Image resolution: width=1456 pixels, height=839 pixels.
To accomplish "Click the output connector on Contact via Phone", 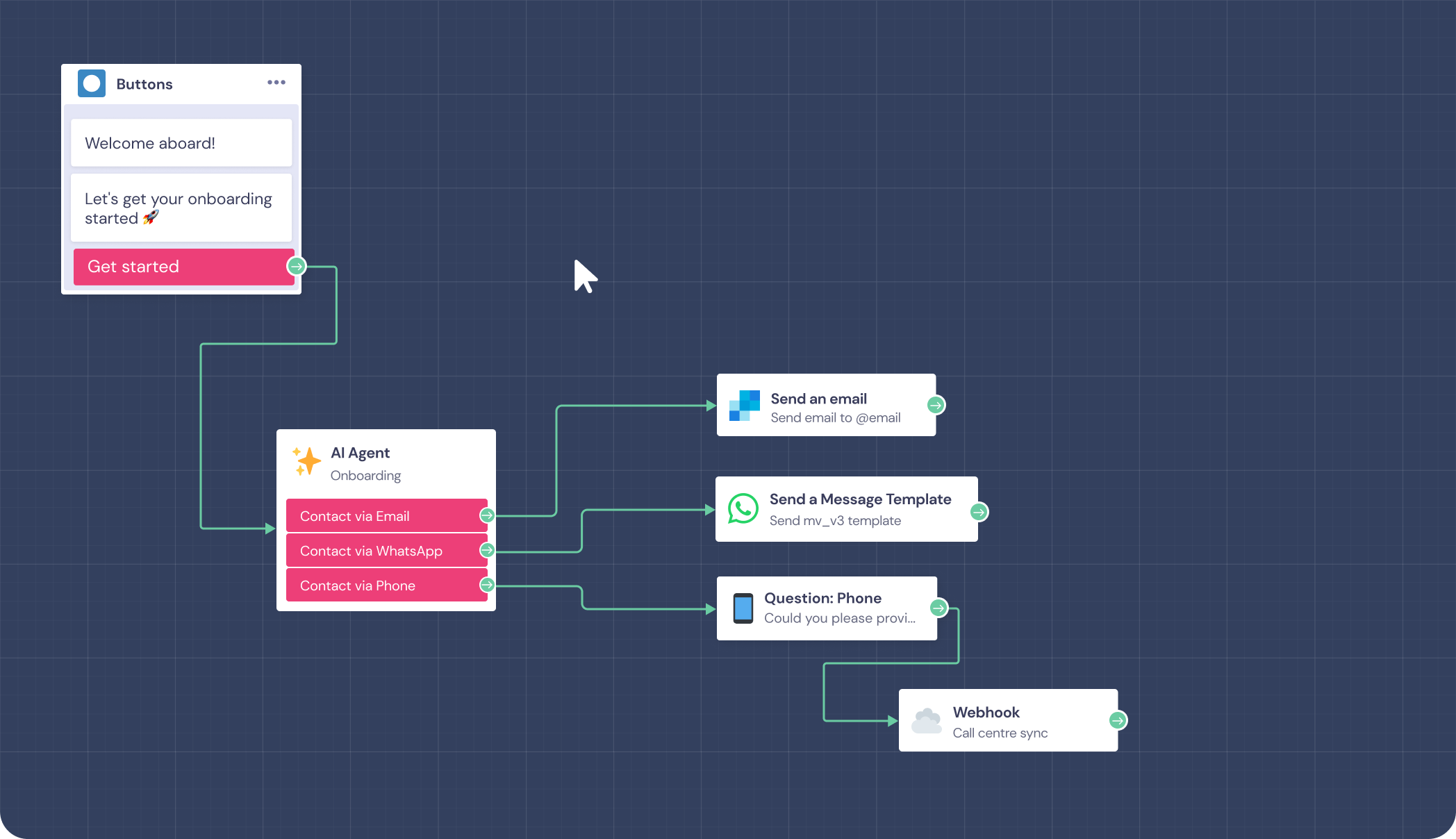I will coord(486,585).
